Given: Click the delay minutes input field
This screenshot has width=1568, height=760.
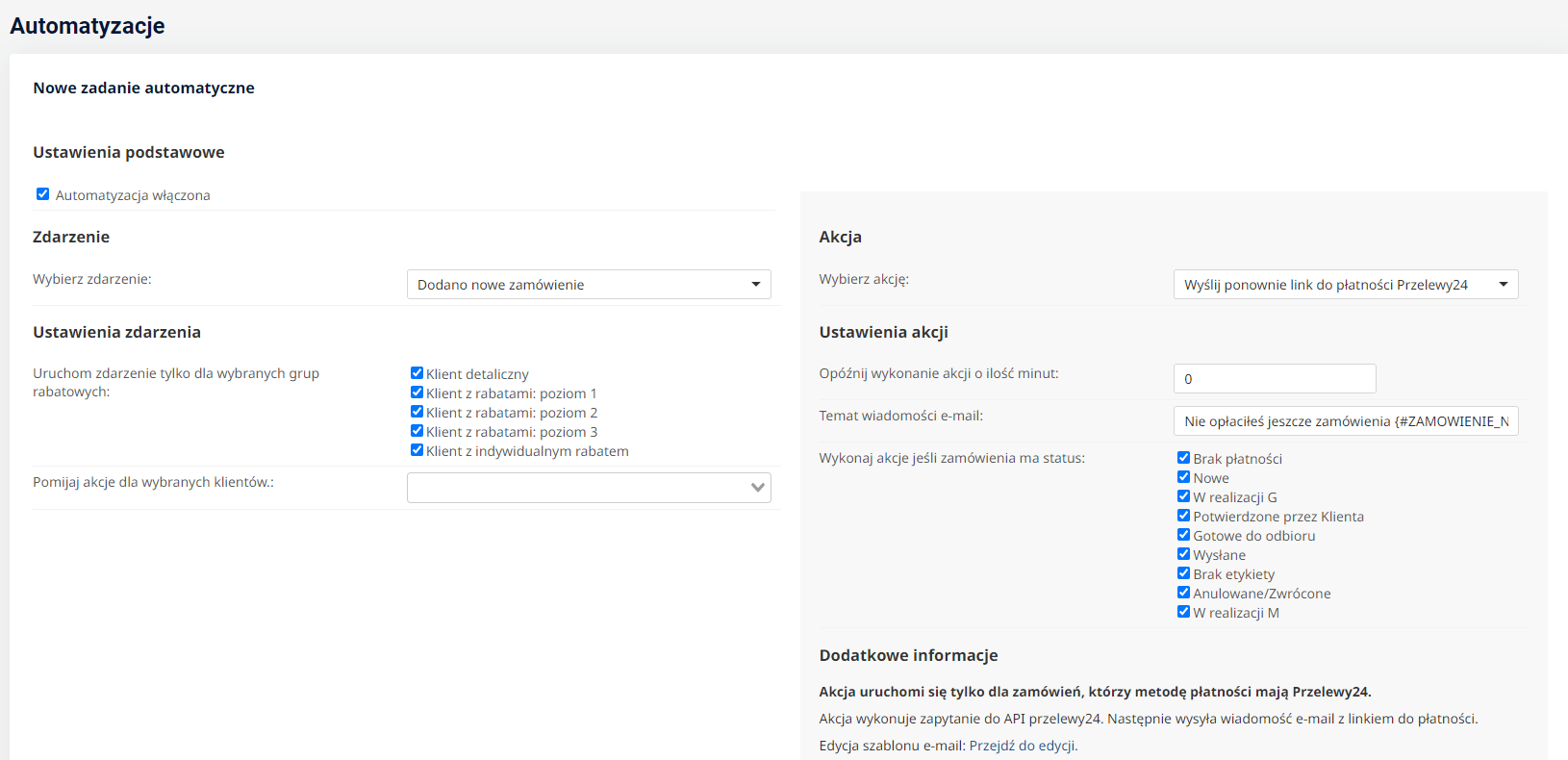Looking at the screenshot, I should coord(1274,379).
